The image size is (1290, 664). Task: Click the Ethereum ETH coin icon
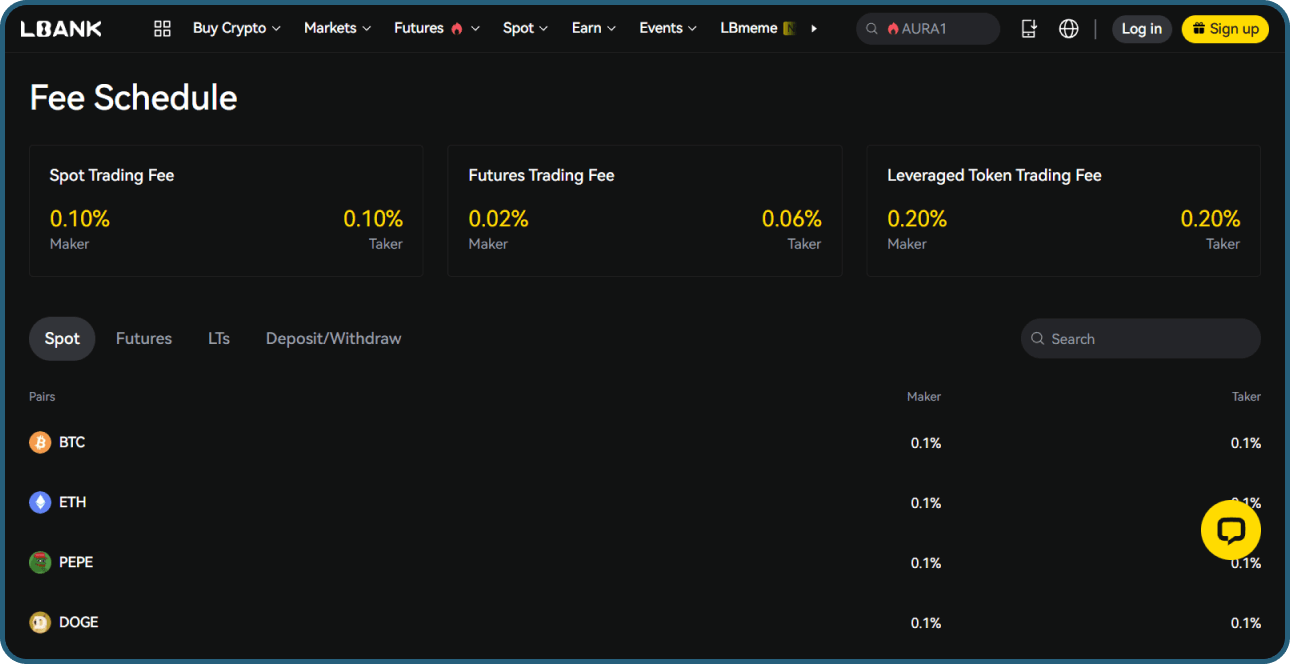pos(40,502)
